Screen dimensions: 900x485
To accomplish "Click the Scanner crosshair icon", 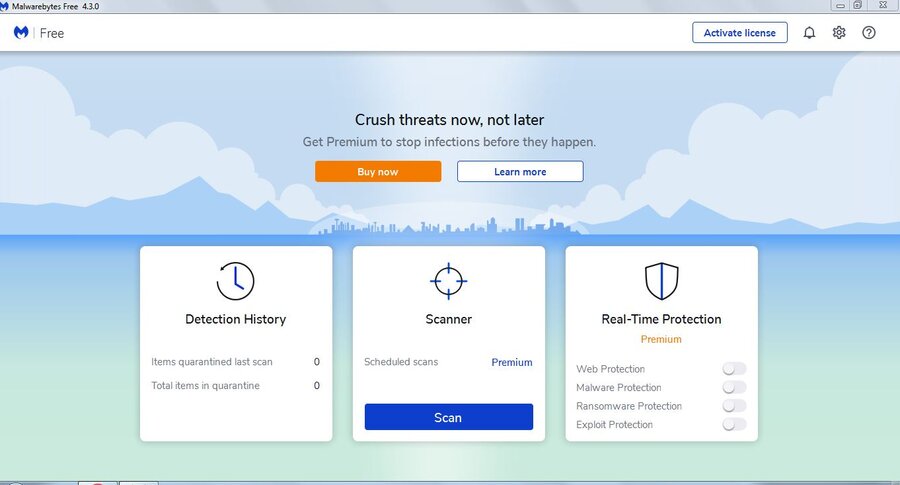I will click(x=448, y=281).
